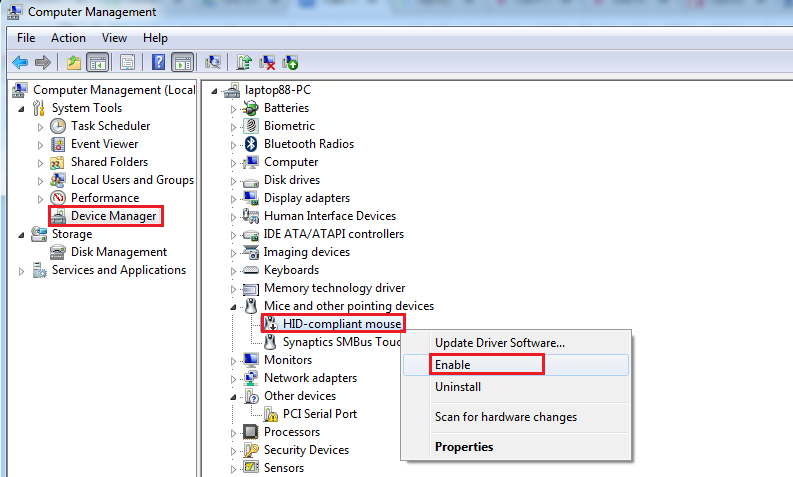Collapse the Storage node
The width and height of the screenshot is (793, 477).
click(x=21, y=235)
